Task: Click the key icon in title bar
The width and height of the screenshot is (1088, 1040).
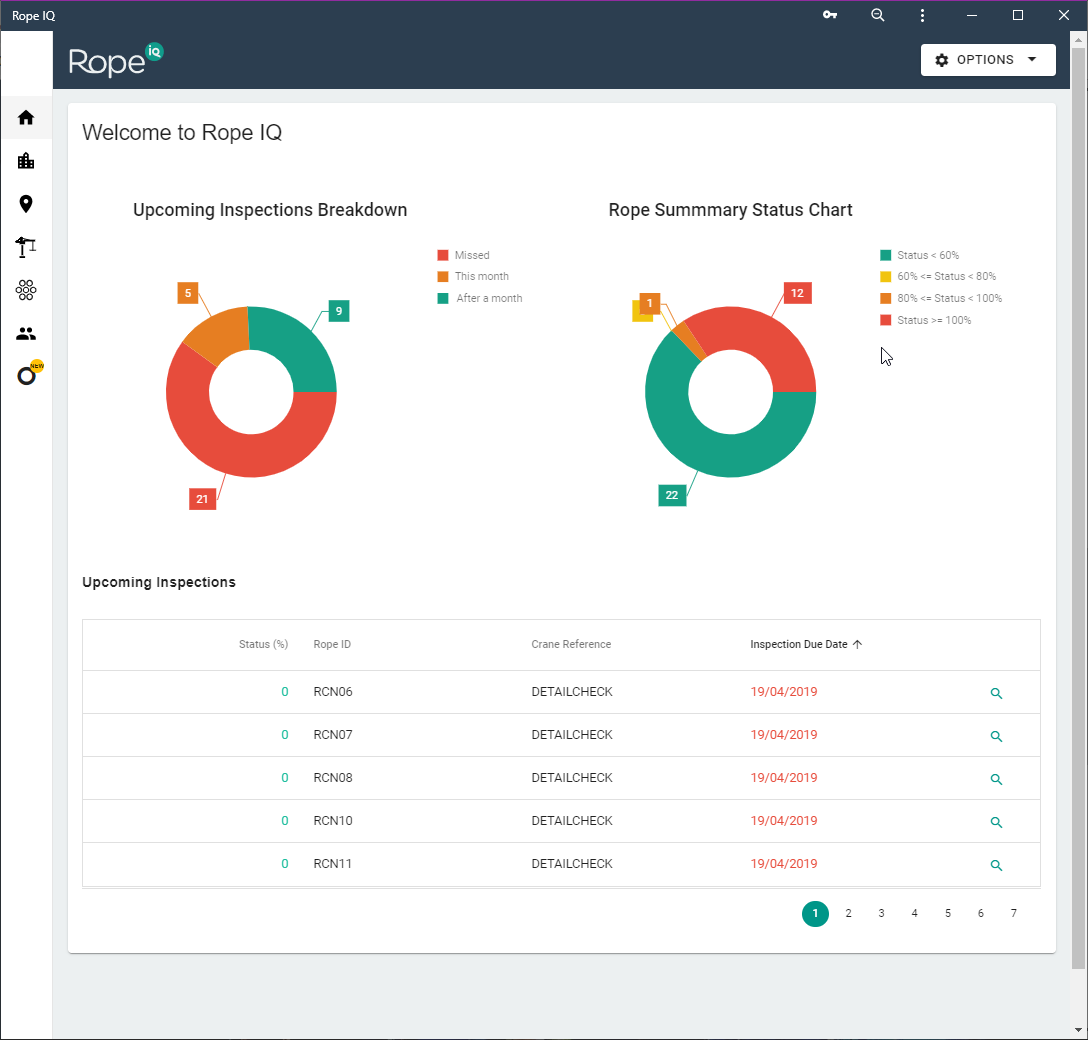Action: (830, 15)
